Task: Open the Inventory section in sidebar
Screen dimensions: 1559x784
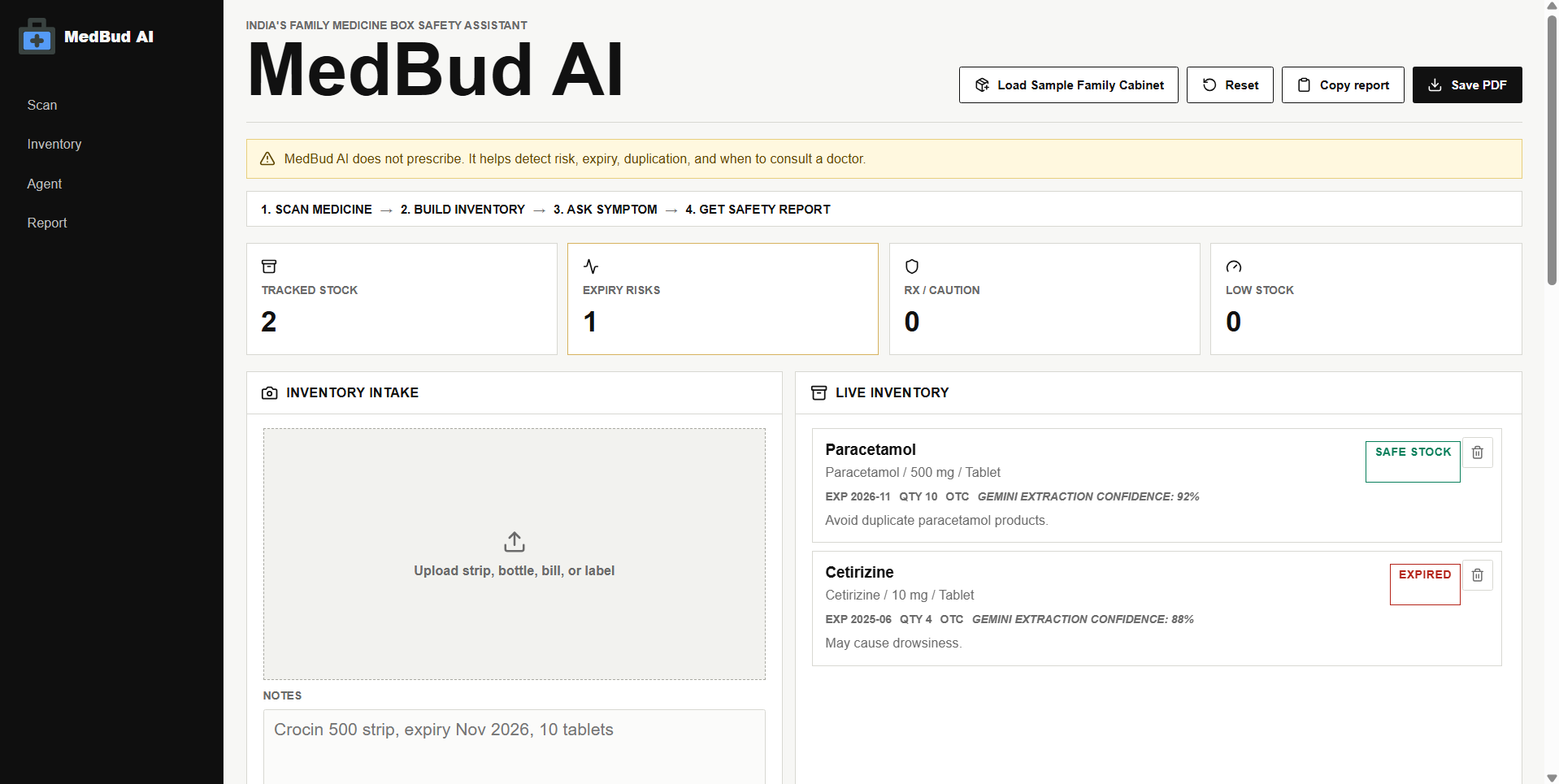Action: (54, 144)
